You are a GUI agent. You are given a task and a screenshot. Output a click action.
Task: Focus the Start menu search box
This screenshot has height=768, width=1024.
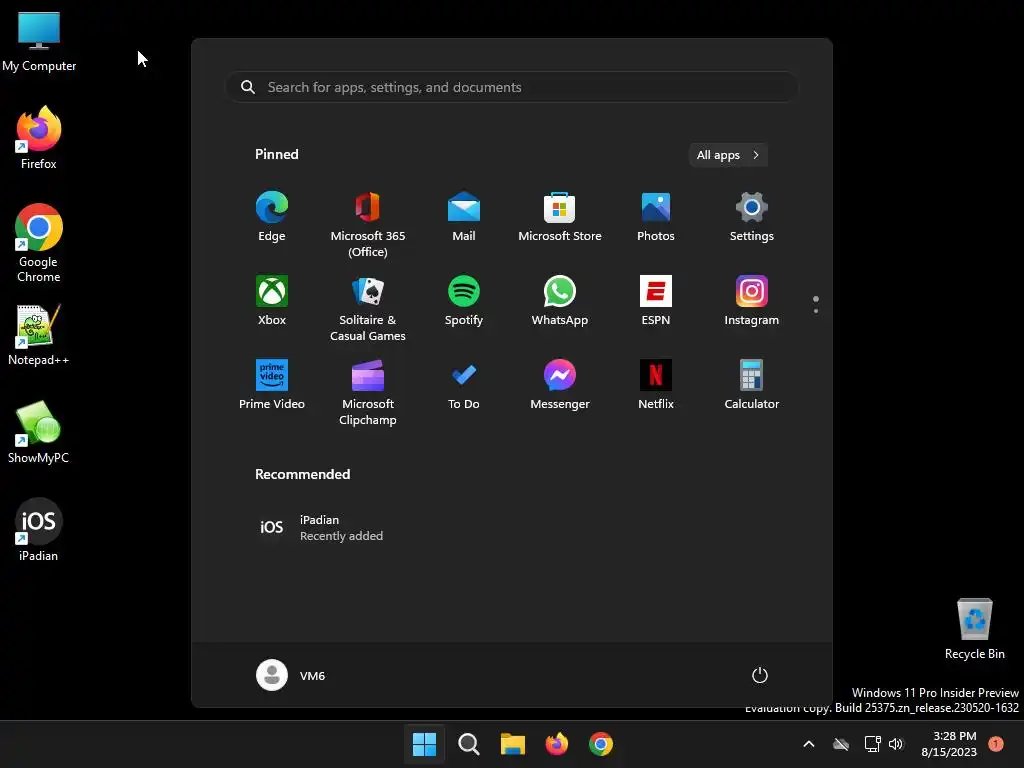pos(512,87)
